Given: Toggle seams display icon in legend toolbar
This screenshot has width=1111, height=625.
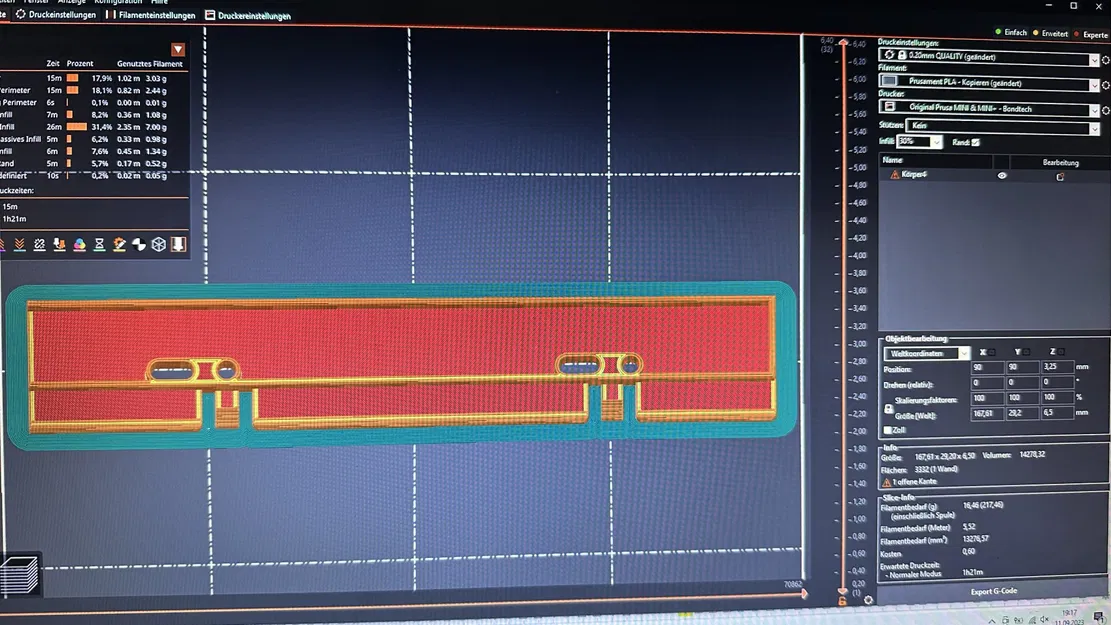Looking at the screenshot, I should pyautogui.click(x=40, y=244).
